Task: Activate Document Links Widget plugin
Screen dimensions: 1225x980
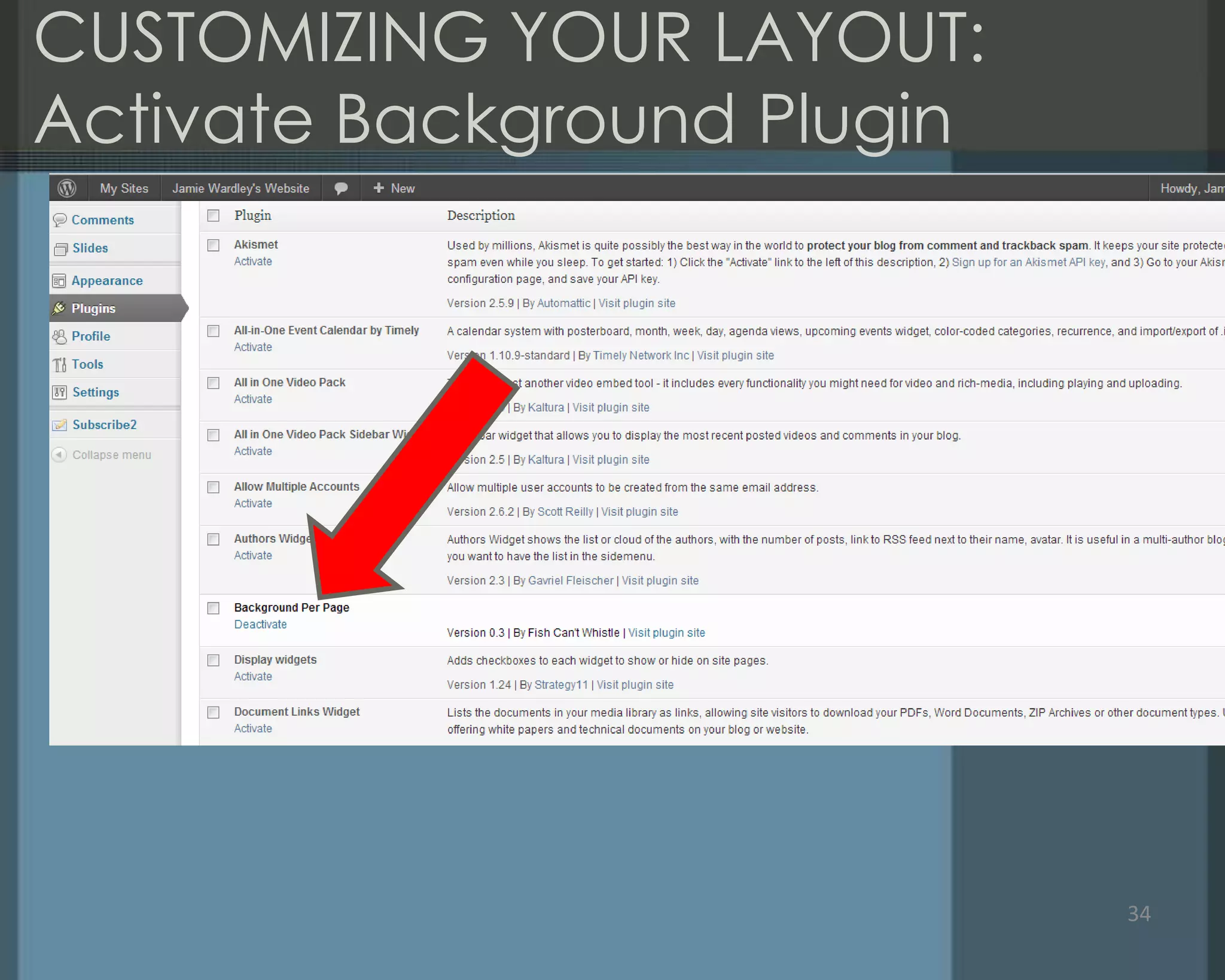Action: [x=253, y=728]
